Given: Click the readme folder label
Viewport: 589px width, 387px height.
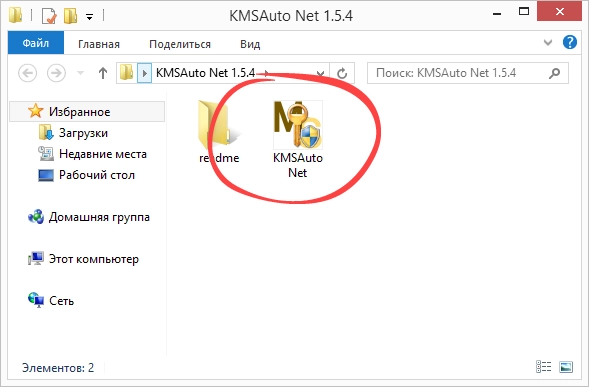Looking at the screenshot, I should [219, 158].
